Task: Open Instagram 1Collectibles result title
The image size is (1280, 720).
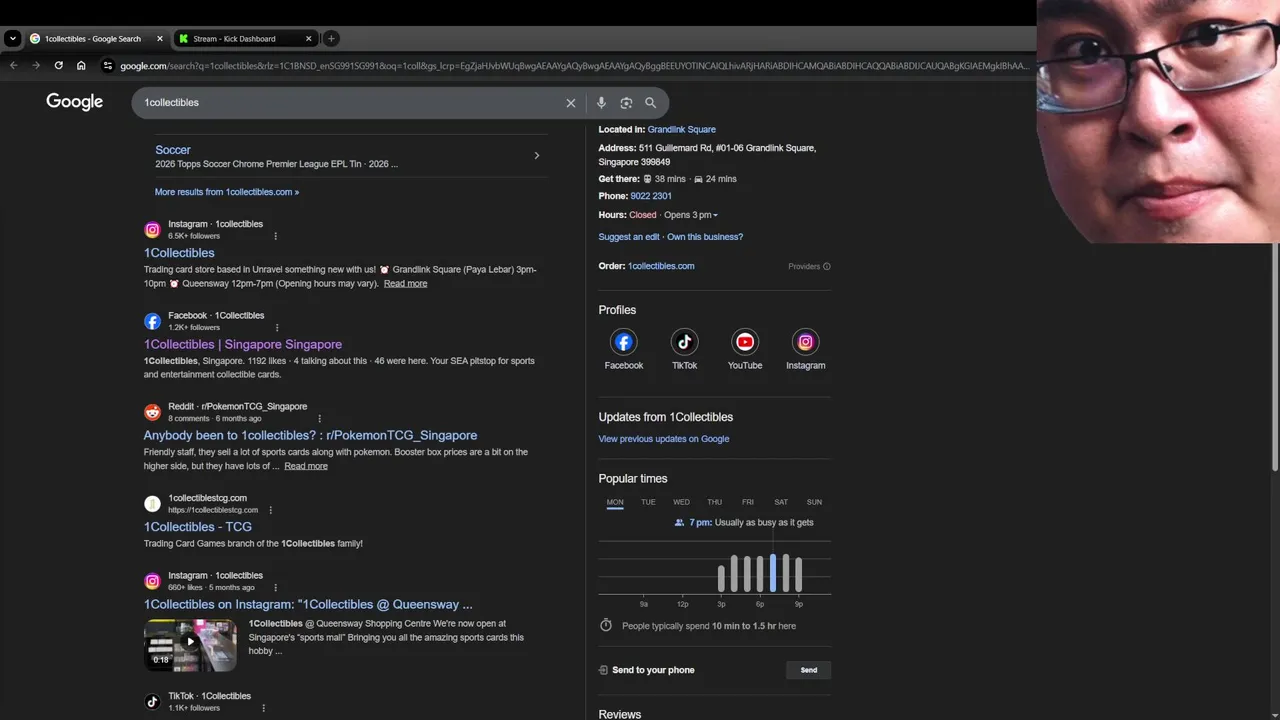Action: click(179, 253)
